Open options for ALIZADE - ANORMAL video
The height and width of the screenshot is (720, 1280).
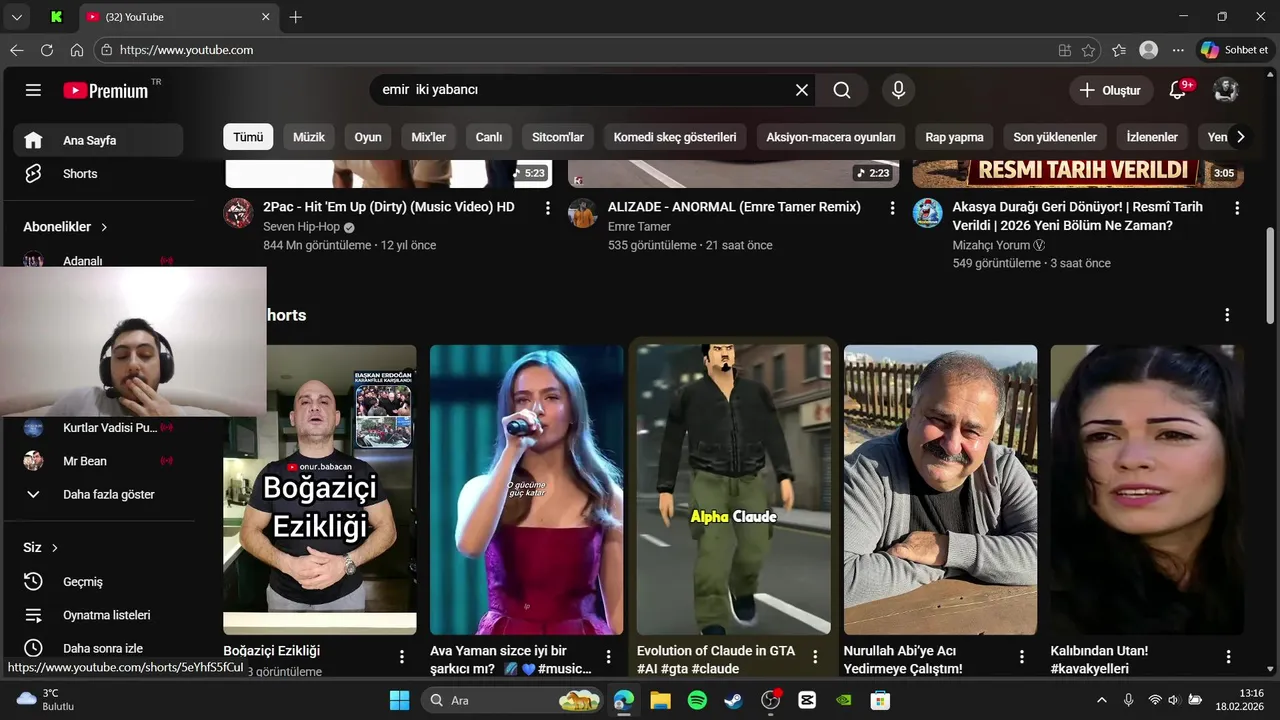(x=892, y=208)
